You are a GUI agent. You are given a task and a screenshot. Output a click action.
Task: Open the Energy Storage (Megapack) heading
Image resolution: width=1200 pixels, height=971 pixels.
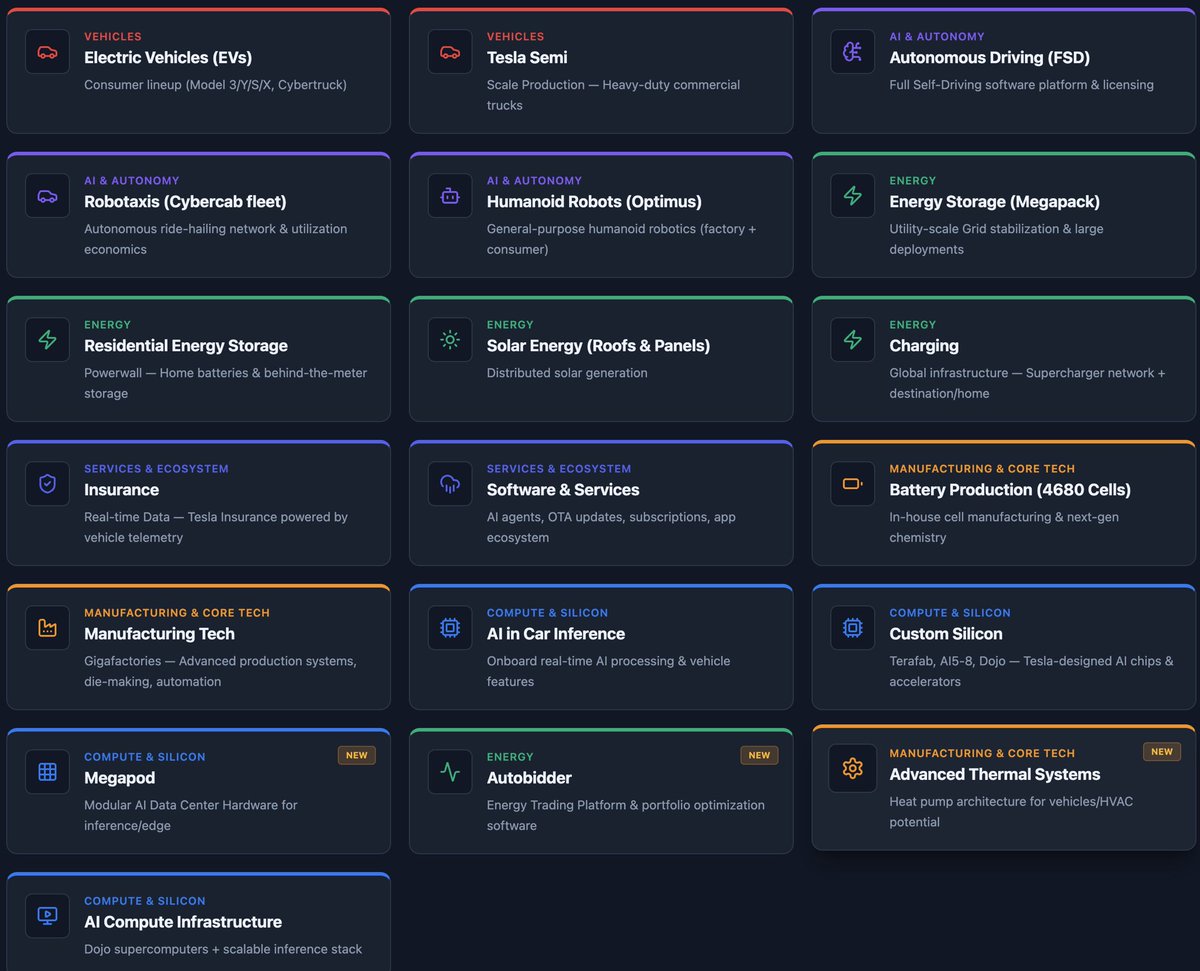pos(995,201)
